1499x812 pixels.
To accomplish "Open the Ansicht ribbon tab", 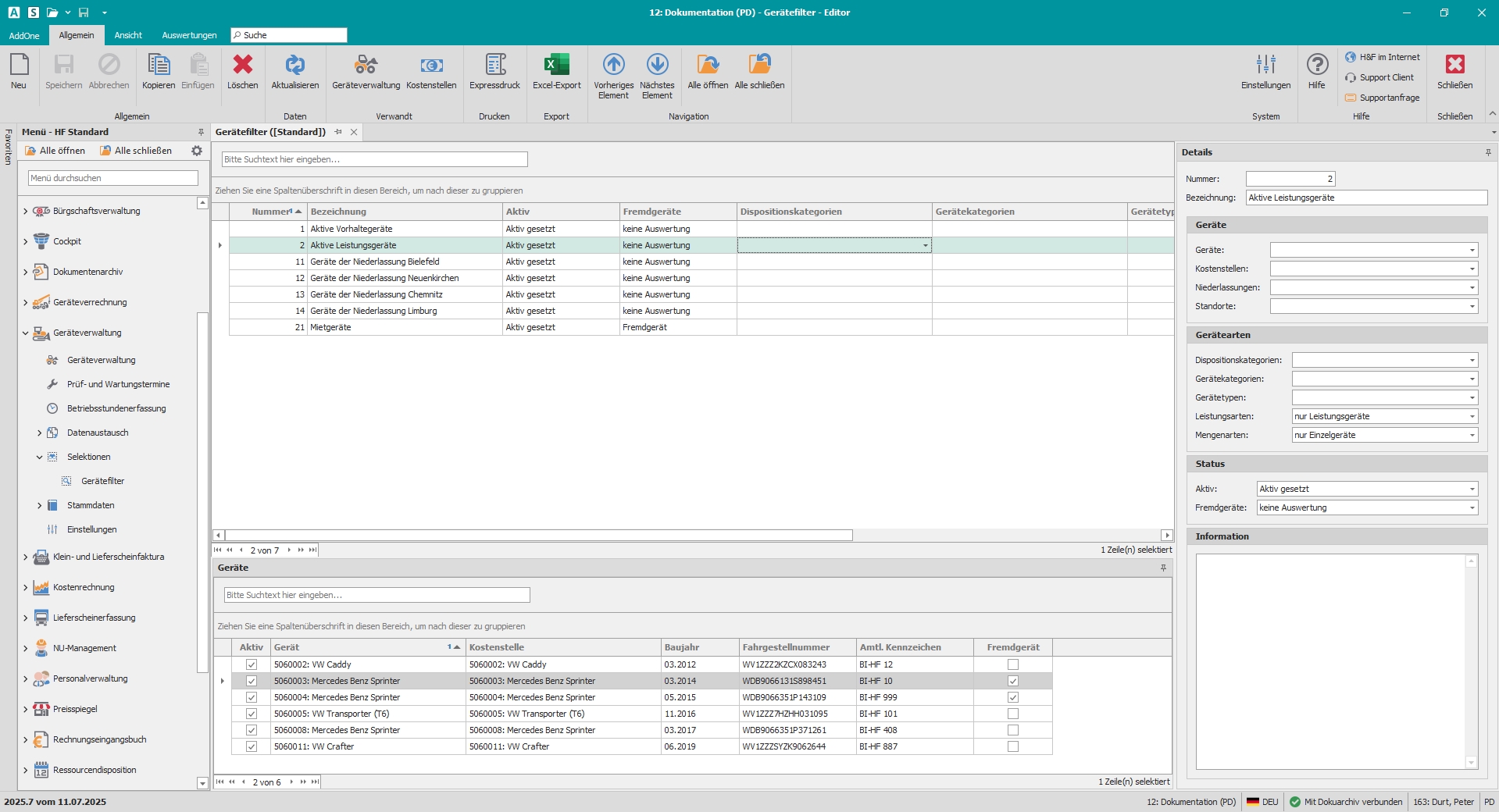I will pos(128,35).
